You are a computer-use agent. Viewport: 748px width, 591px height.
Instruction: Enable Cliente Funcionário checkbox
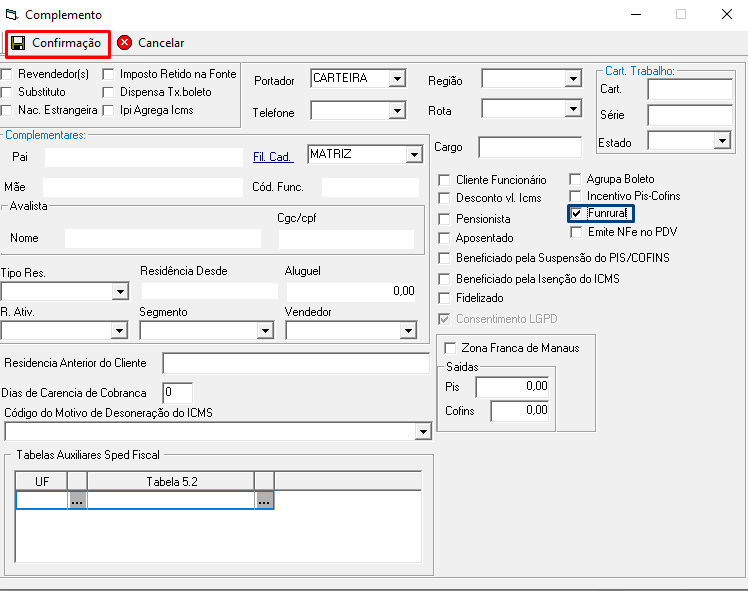point(444,180)
